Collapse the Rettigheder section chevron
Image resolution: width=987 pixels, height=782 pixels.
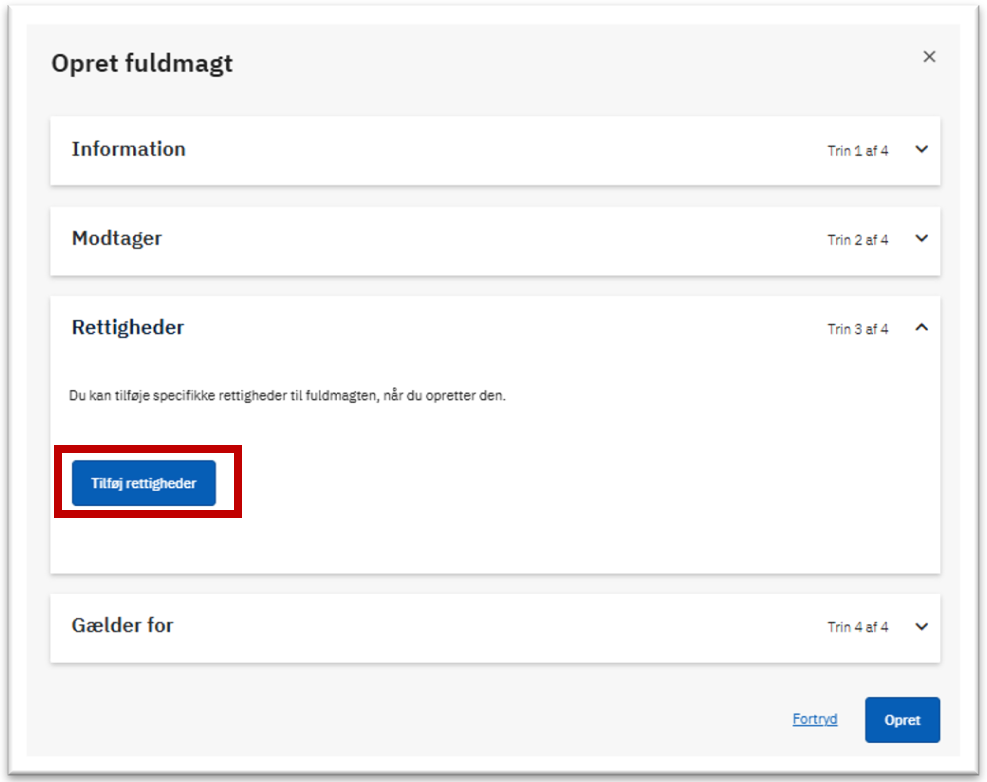tap(922, 327)
